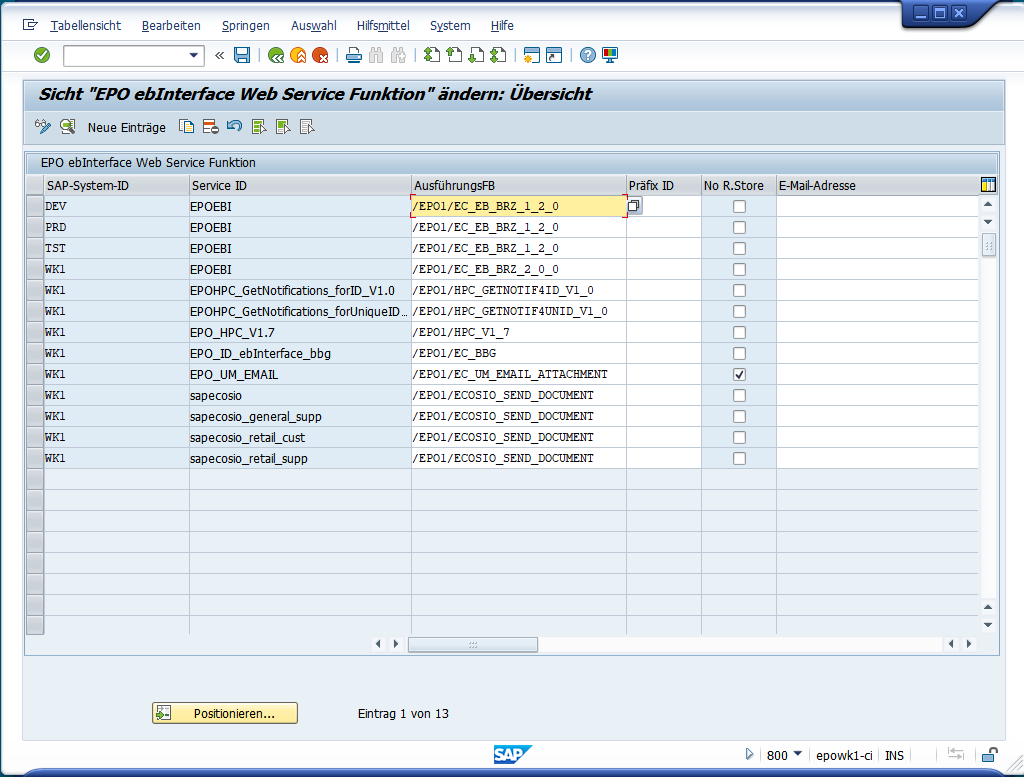Click the Find binoculars icon
1024x777 pixels.
[x=376, y=56]
